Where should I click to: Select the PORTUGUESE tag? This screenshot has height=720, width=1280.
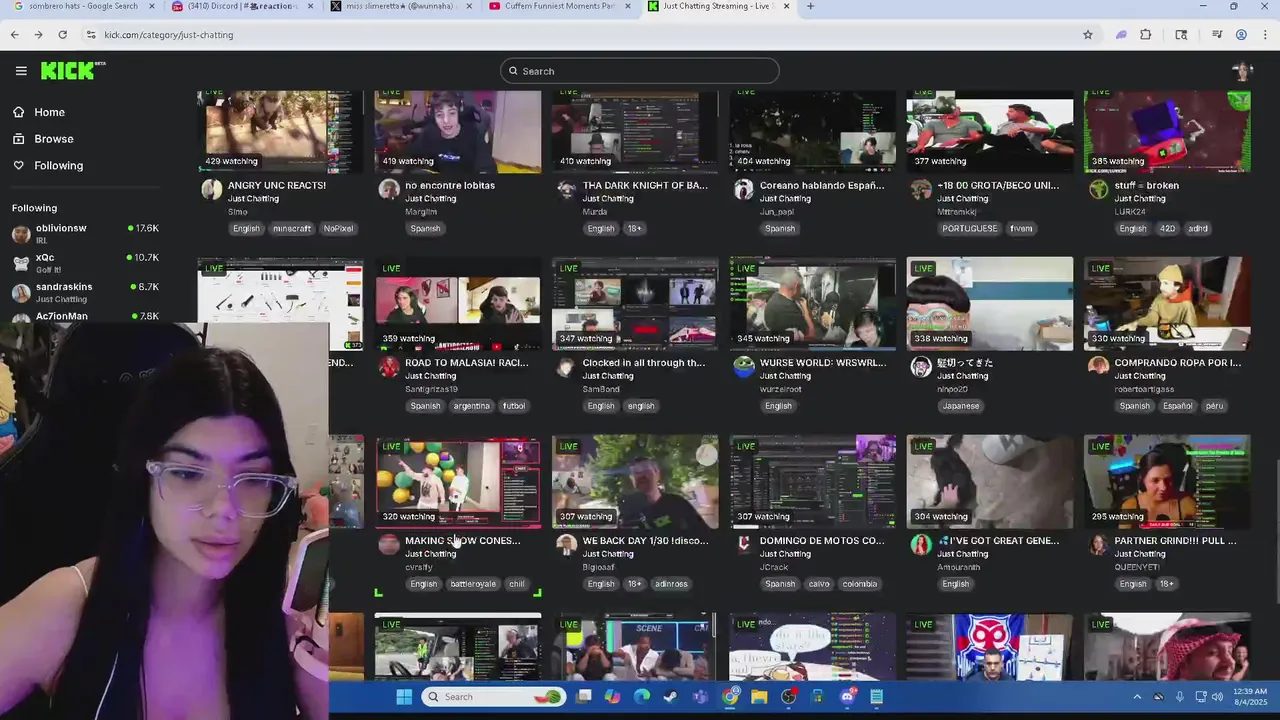pos(970,229)
